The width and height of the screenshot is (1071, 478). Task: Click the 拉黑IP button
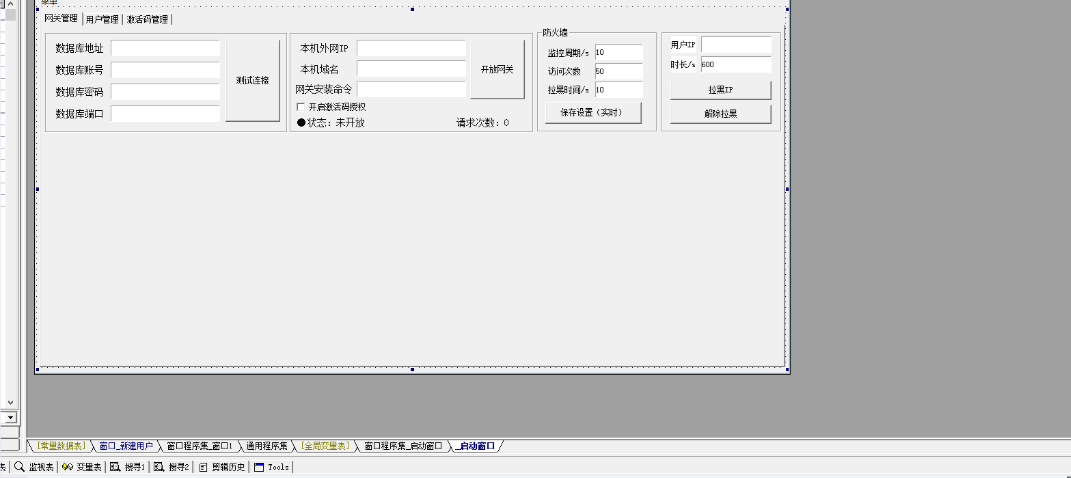click(721, 89)
